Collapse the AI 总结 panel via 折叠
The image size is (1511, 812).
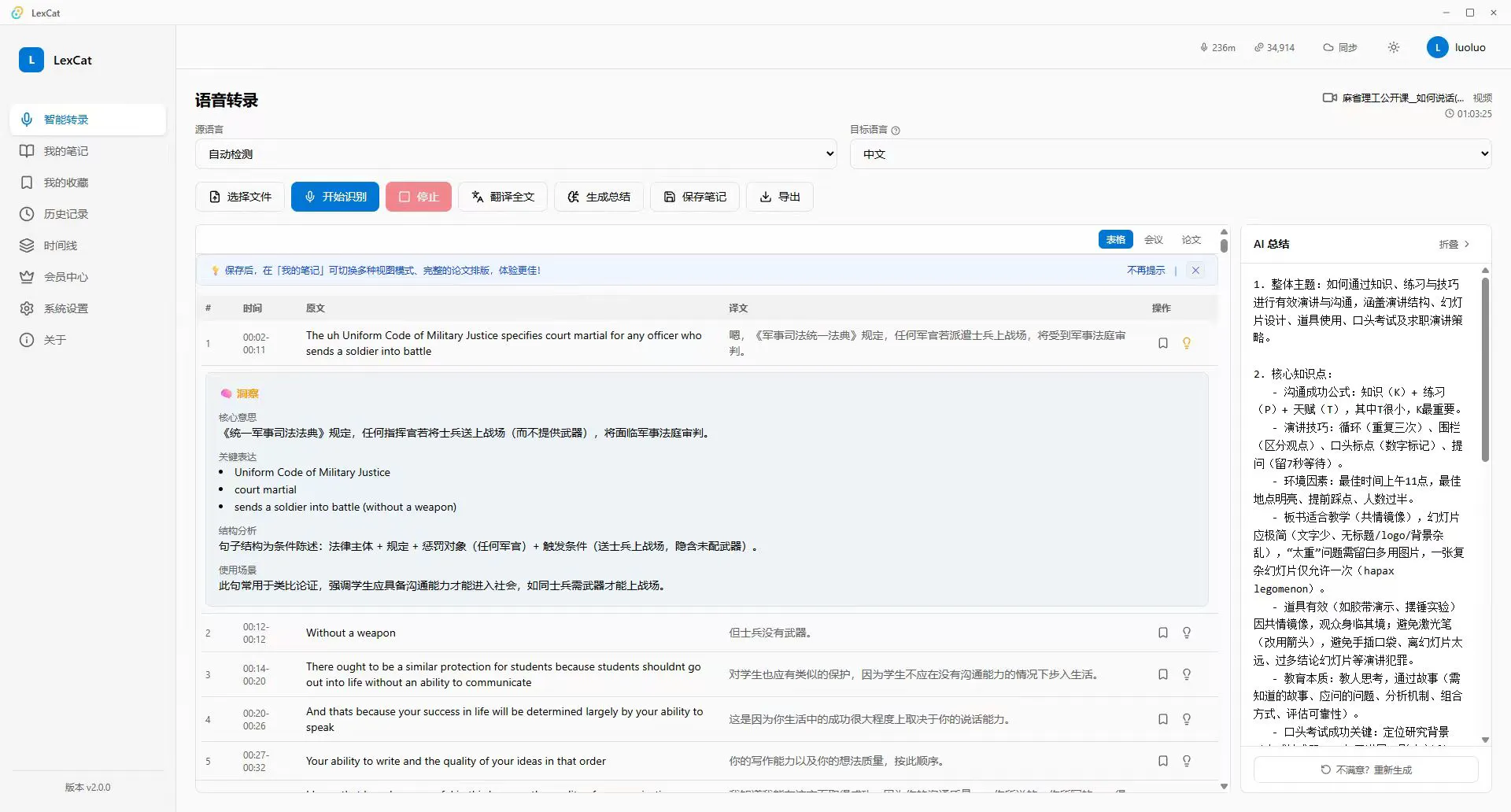point(1454,245)
